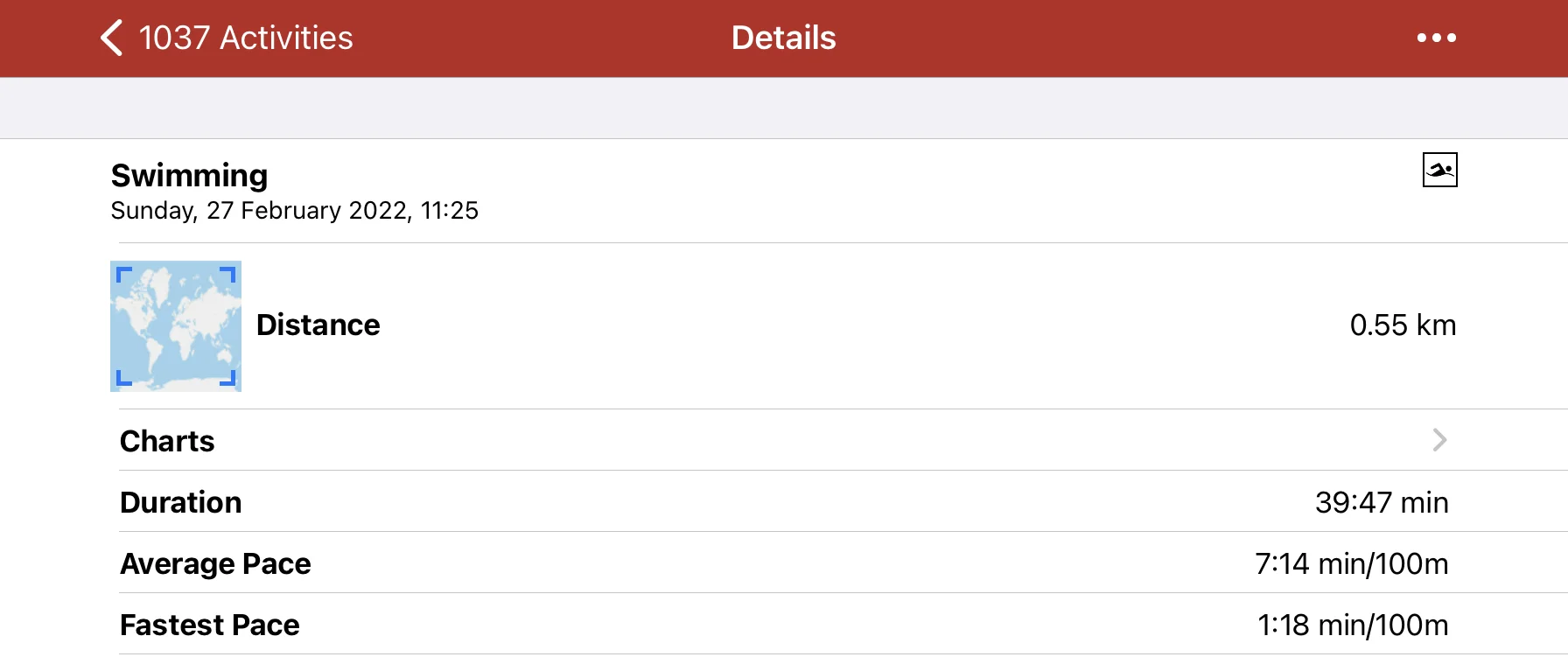
Task: Select the Distance label
Action: (318, 325)
